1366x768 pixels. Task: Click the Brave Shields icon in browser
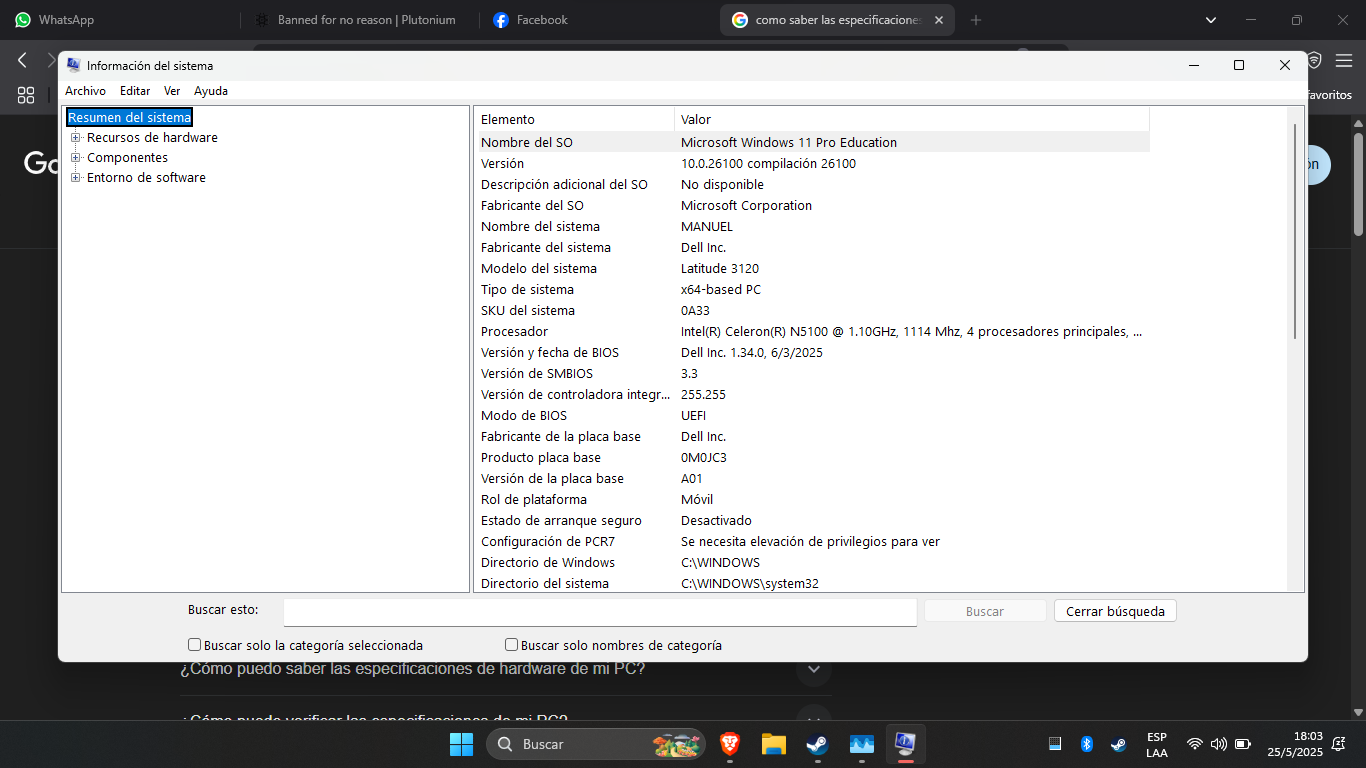point(1314,61)
